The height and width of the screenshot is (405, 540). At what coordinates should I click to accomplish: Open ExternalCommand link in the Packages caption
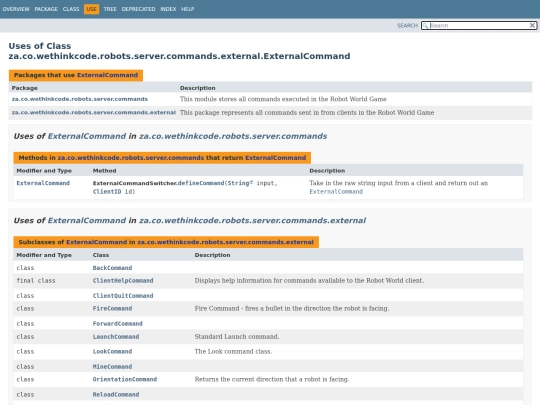tap(107, 75)
